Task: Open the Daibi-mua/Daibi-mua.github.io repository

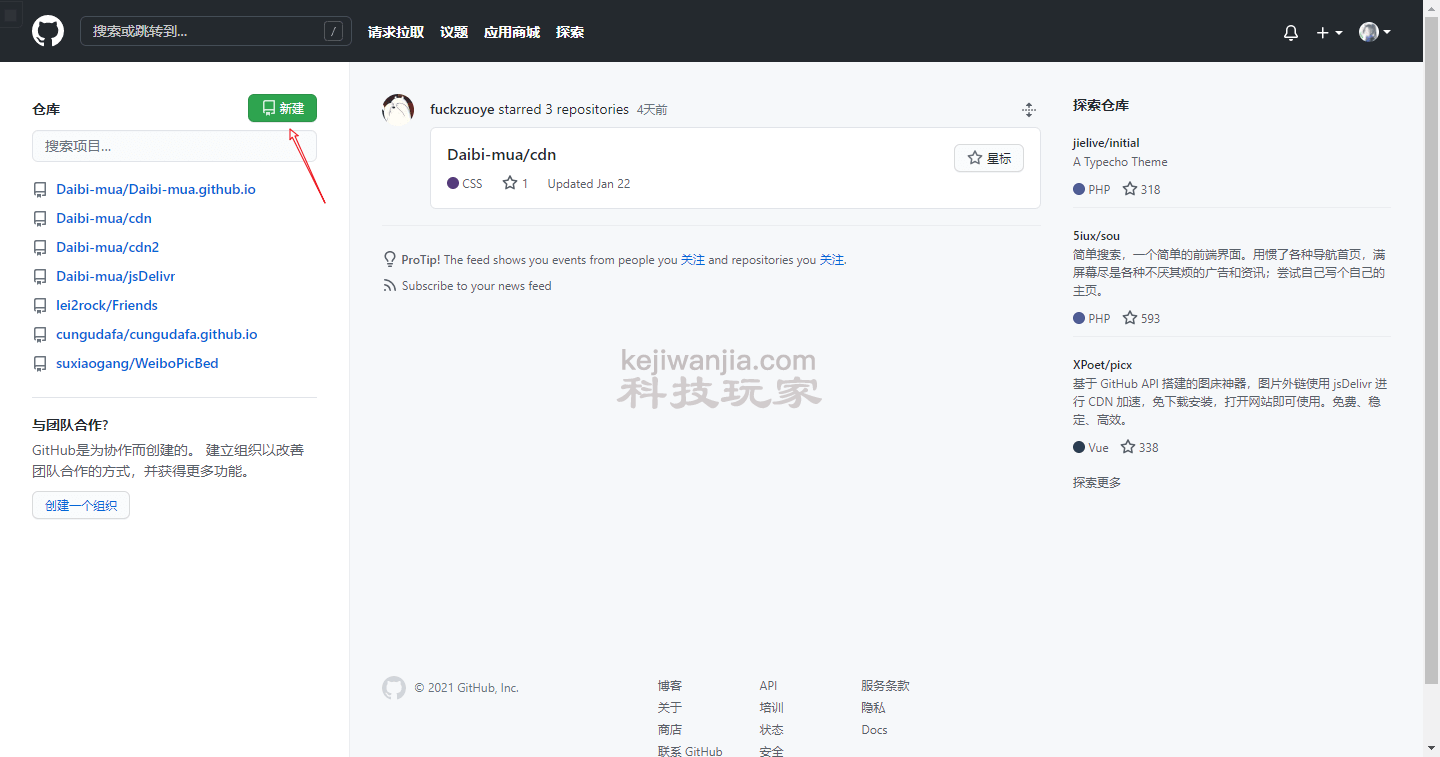Action: (156, 189)
